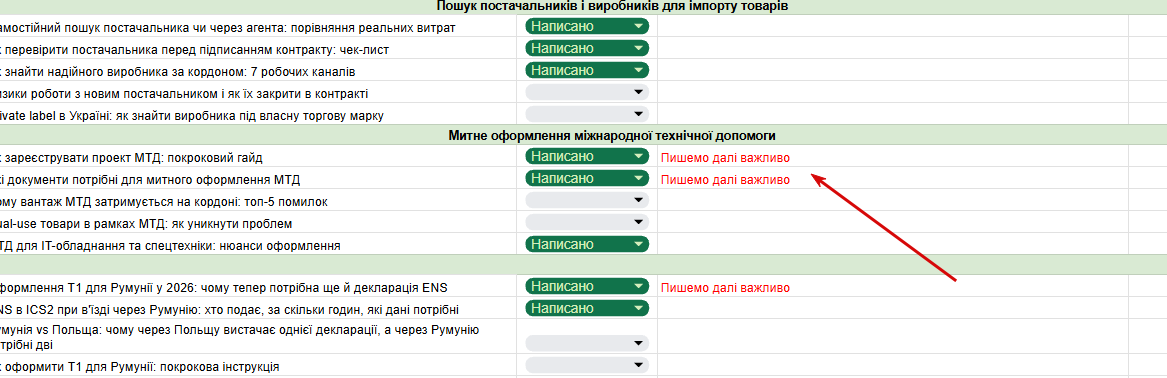Open status dropdown for 'ENS в ICS2' row
This screenshot has width=1167, height=378.
pyautogui.click(x=586, y=309)
